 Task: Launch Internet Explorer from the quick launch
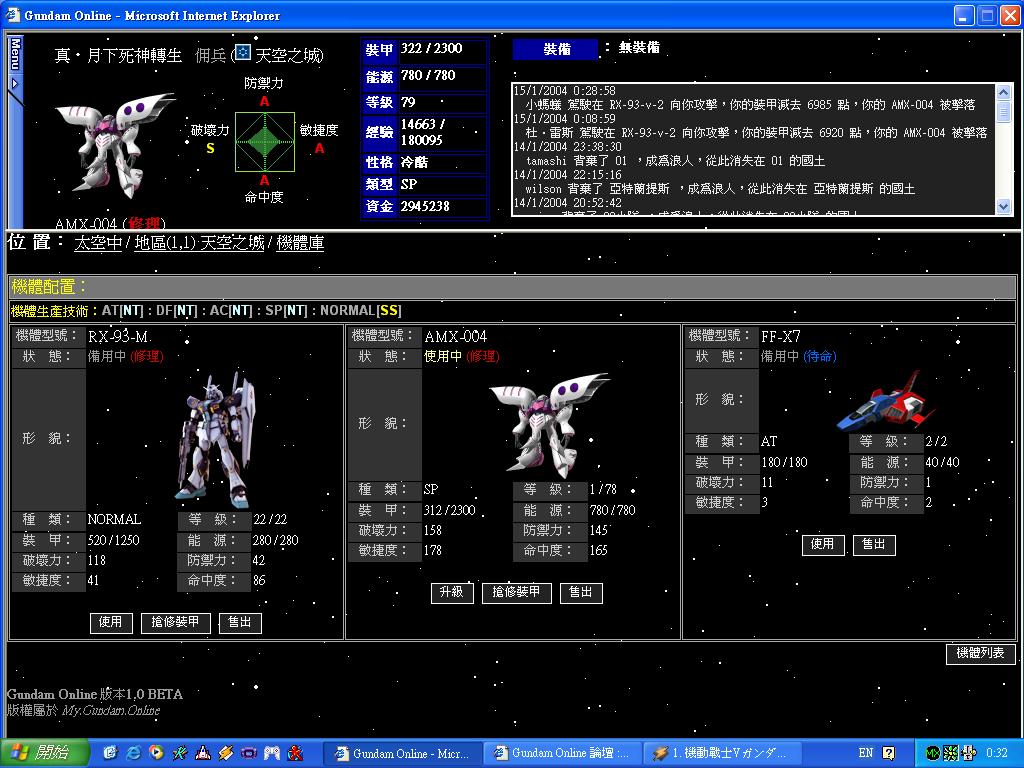point(133,752)
